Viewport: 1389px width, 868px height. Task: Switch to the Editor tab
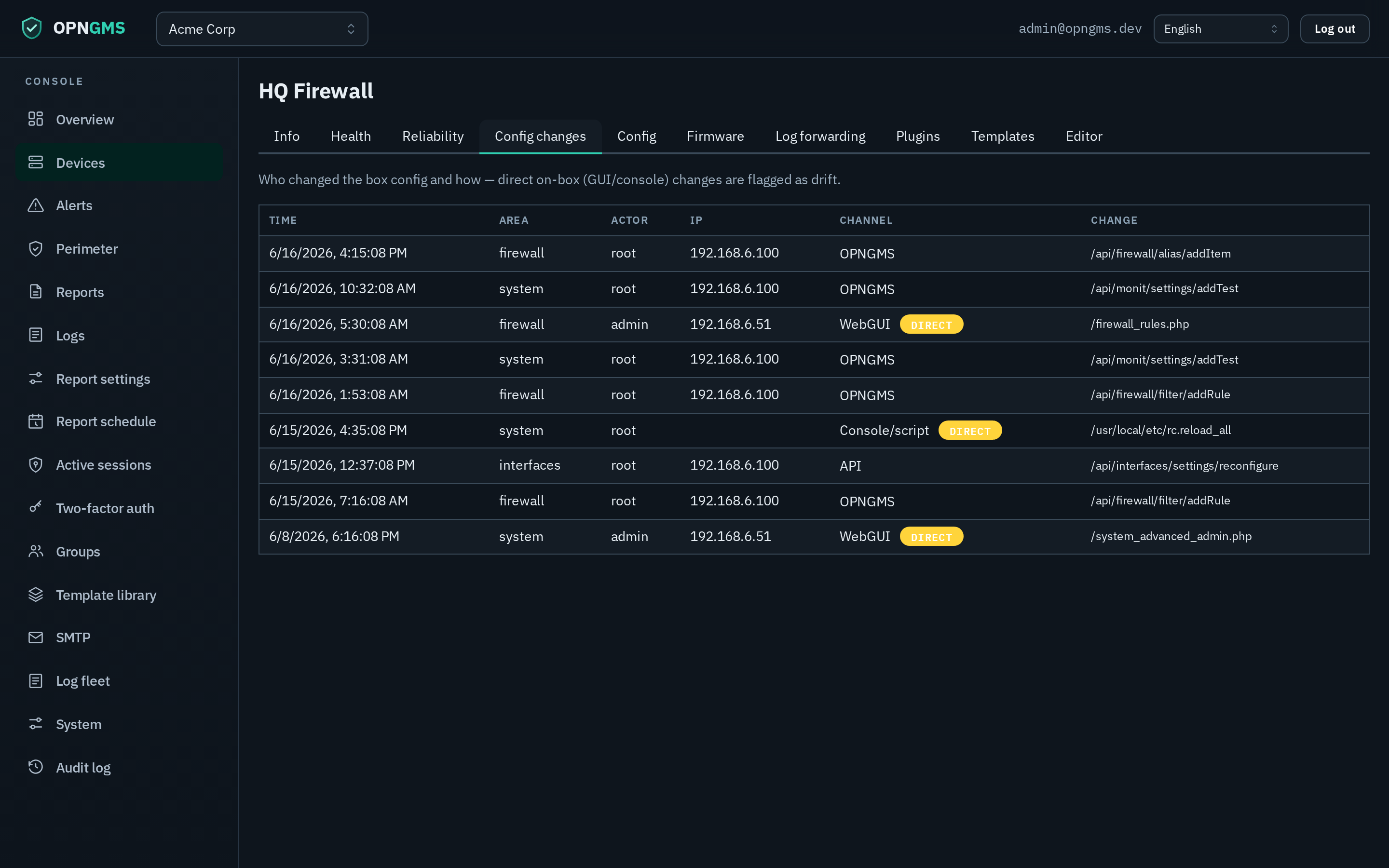pos(1084,136)
